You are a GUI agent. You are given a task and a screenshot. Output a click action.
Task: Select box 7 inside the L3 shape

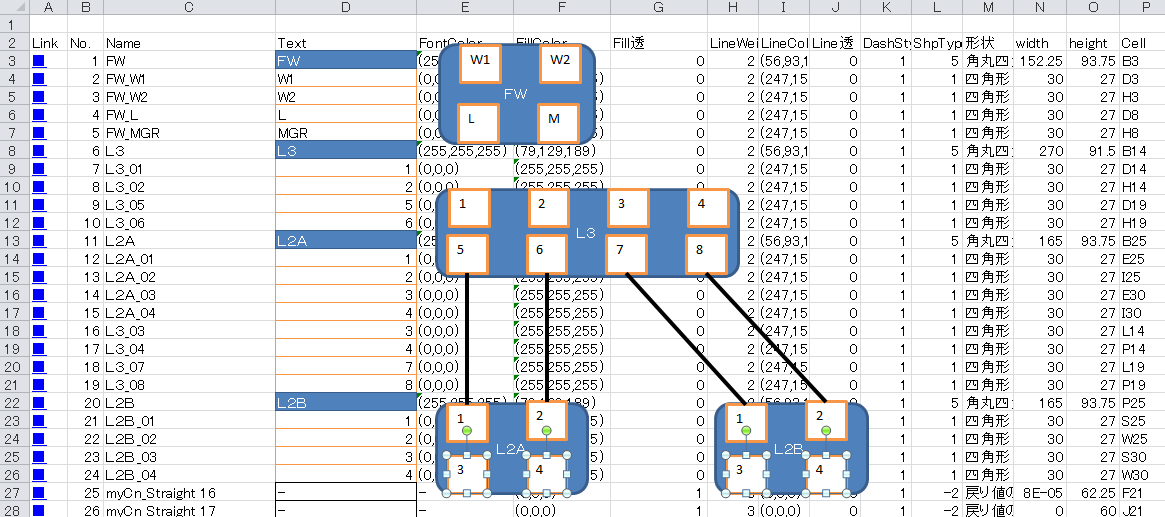626,254
